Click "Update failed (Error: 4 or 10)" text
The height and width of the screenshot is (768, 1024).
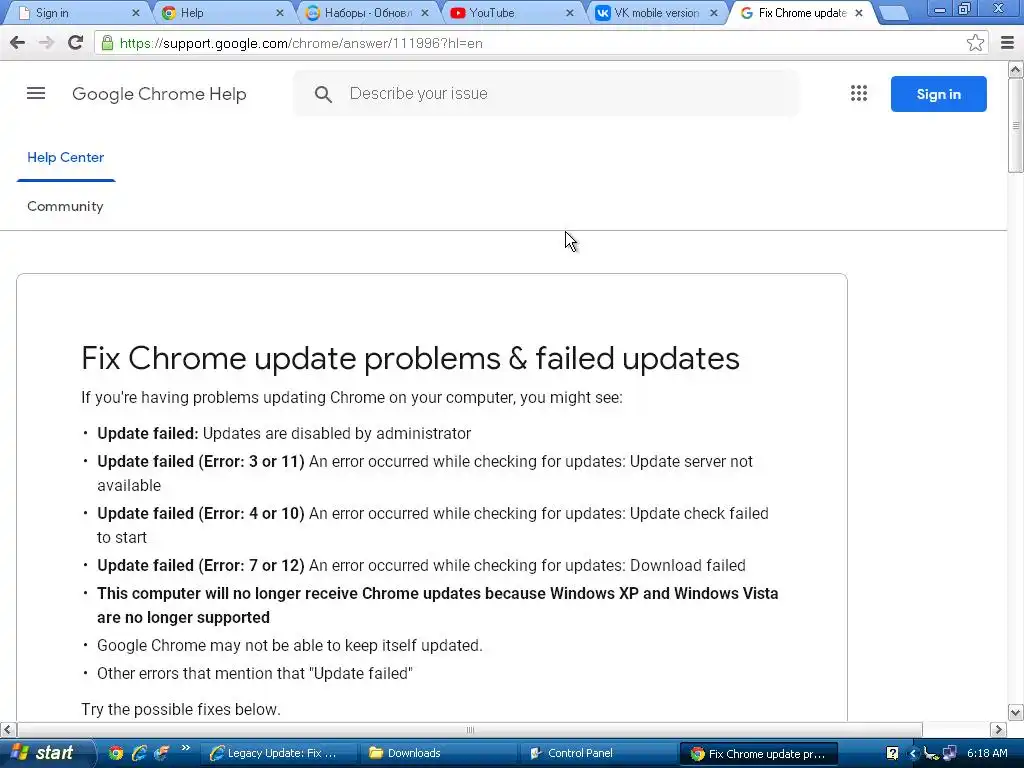point(201,514)
